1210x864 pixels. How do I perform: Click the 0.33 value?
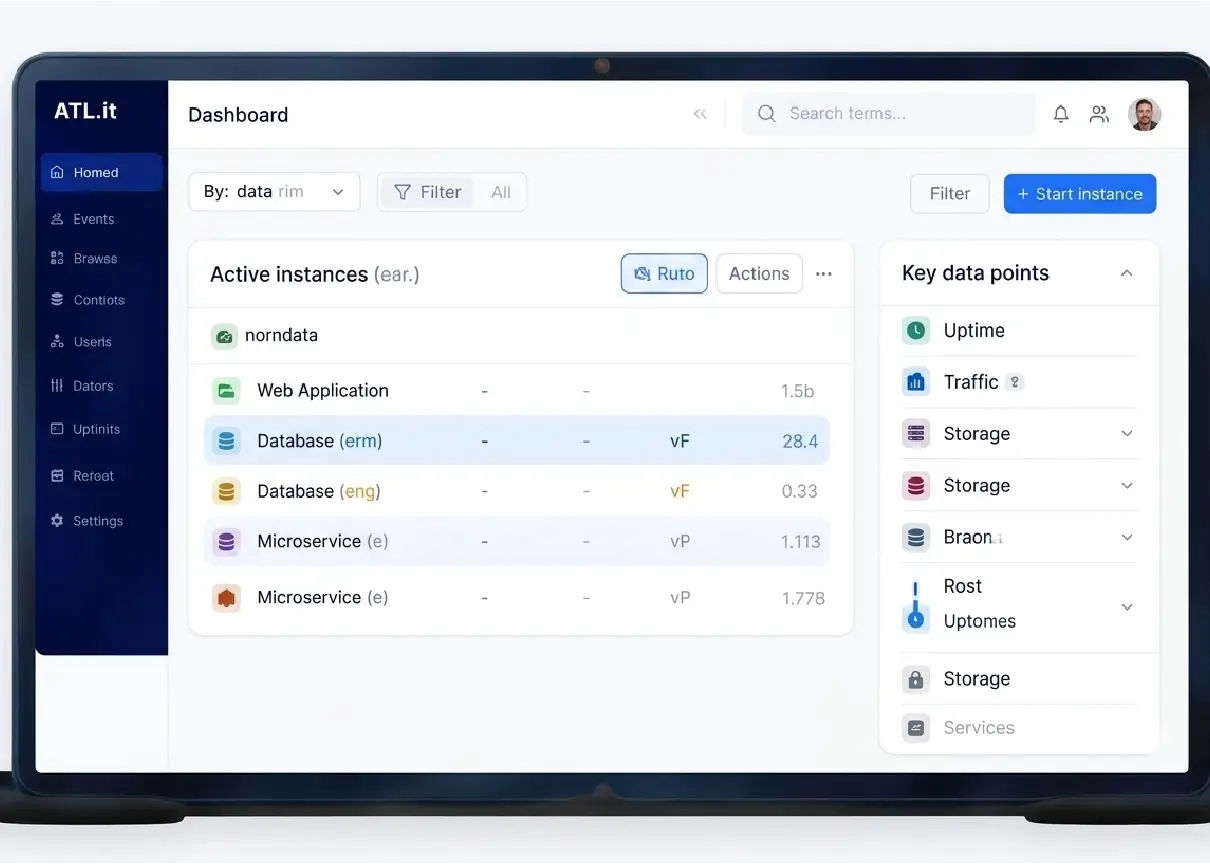(800, 492)
